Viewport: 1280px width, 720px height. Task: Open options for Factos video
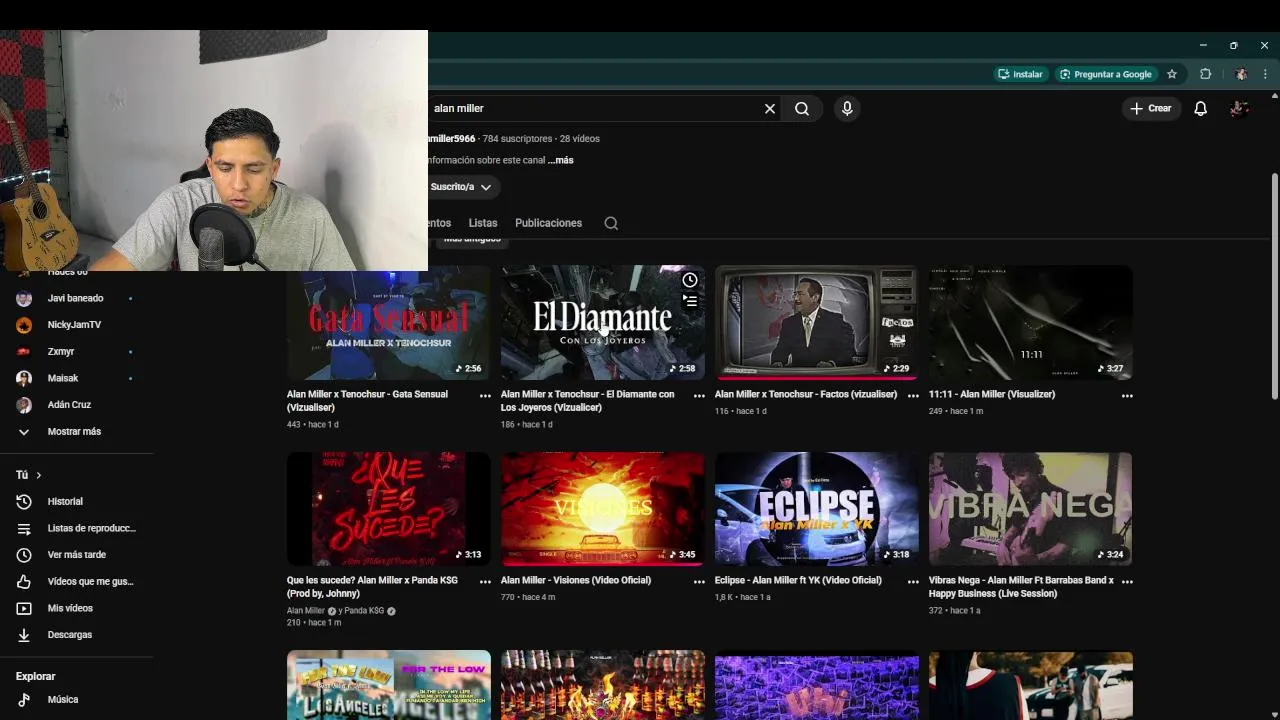click(x=913, y=396)
